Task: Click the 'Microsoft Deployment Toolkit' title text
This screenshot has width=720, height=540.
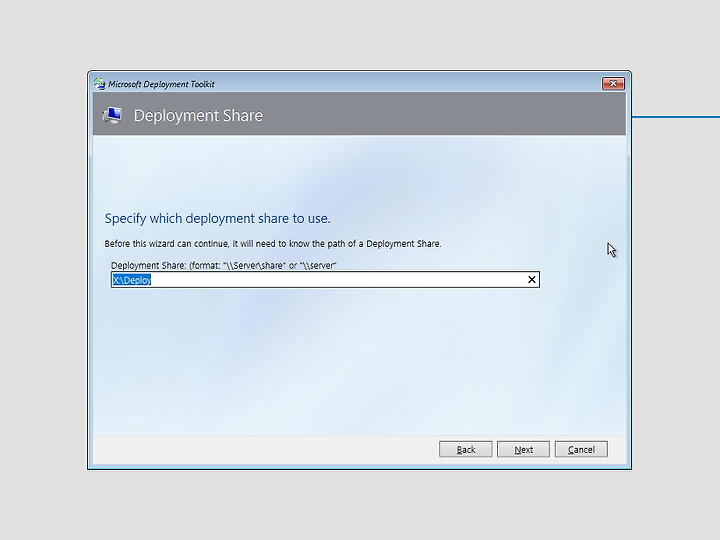Action: tap(161, 84)
